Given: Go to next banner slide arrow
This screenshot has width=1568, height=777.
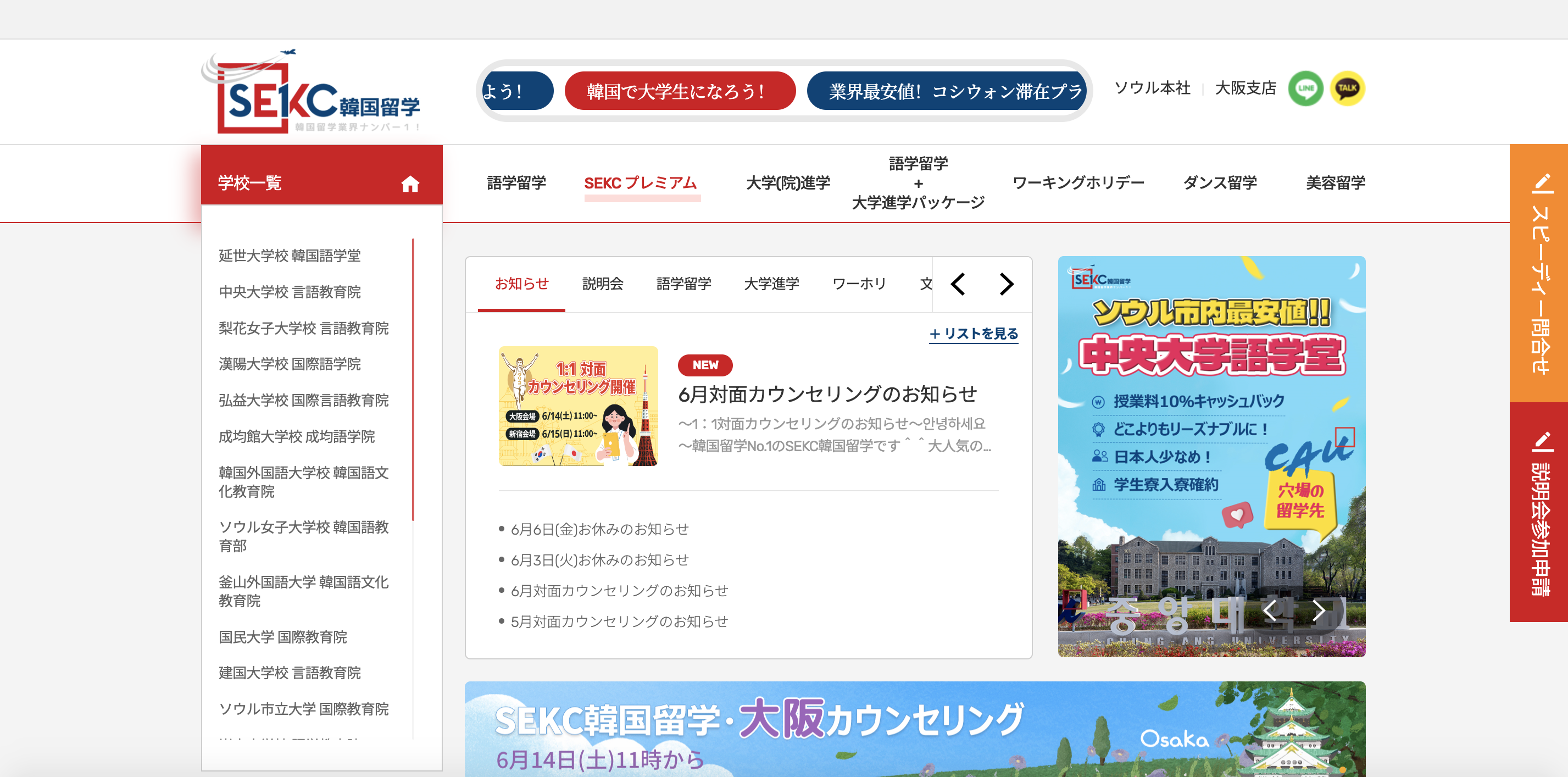Looking at the screenshot, I should (1318, 609).
